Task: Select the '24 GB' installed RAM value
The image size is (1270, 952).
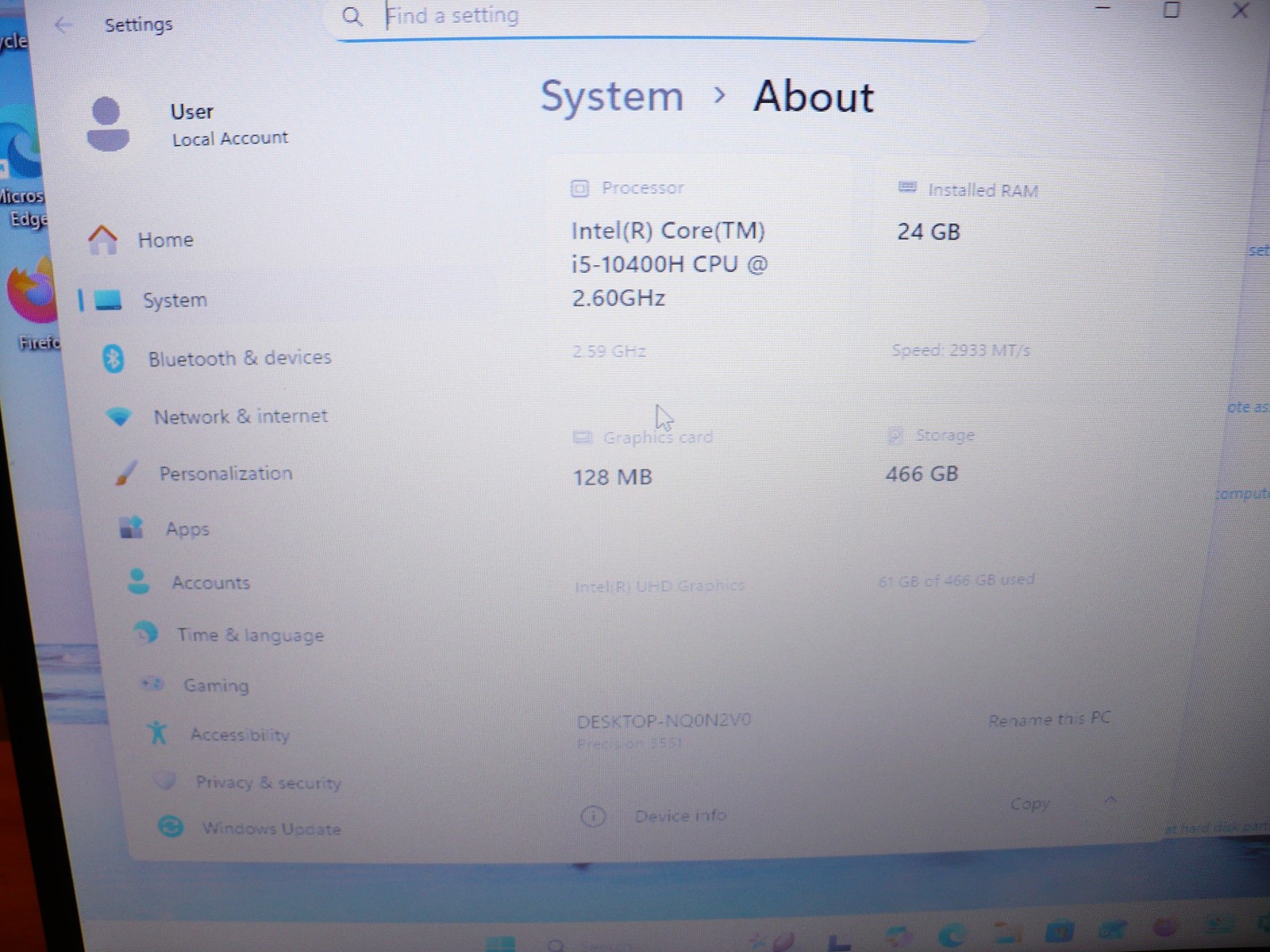Action: (929, 232)
